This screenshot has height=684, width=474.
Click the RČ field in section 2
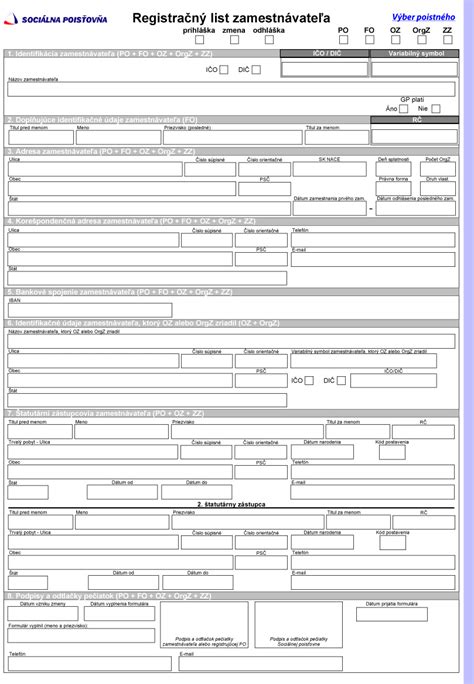(x=414, y=137)
